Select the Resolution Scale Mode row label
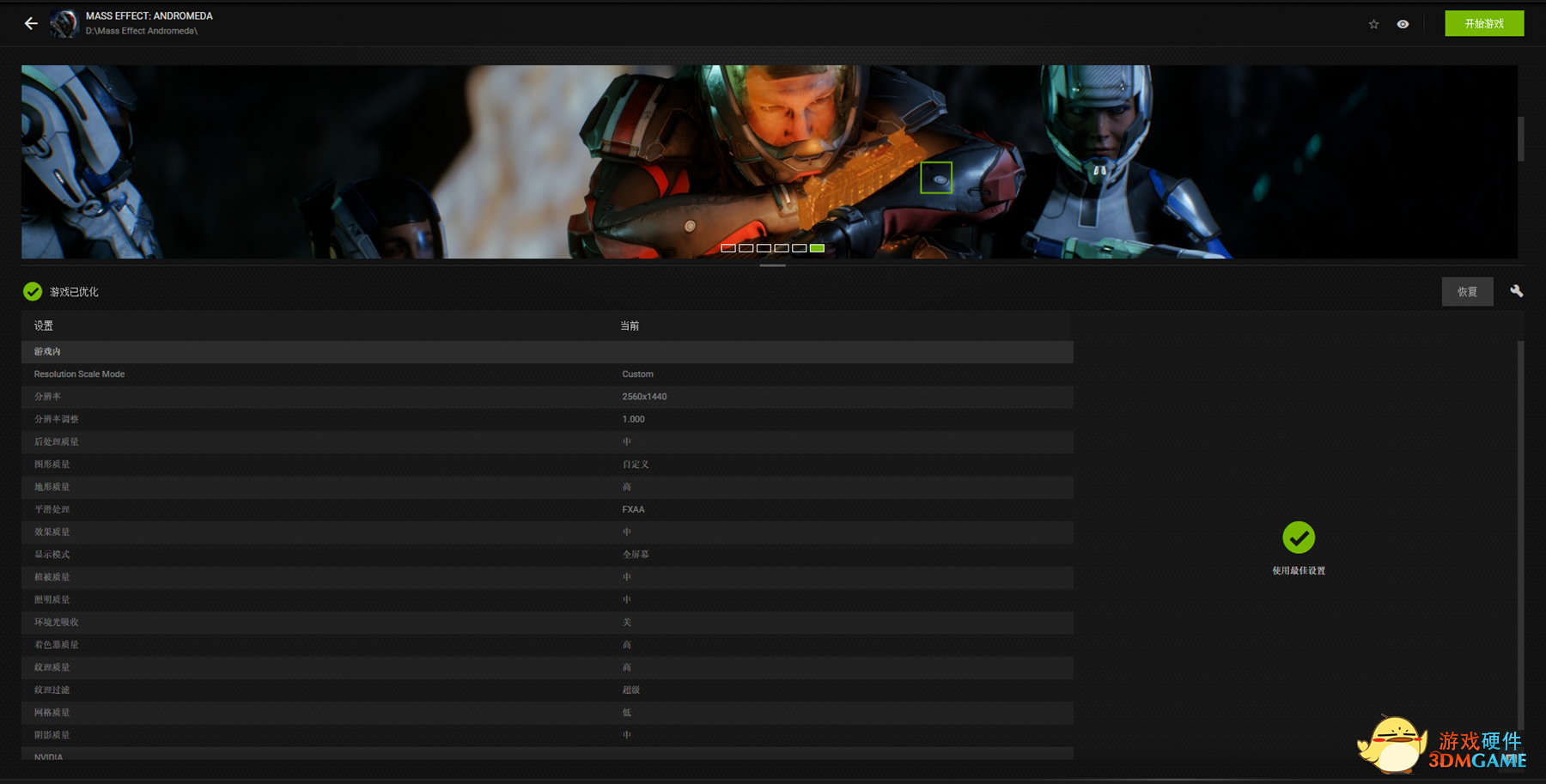Screen dimensions: 1546x784 [x=79, y=374]
